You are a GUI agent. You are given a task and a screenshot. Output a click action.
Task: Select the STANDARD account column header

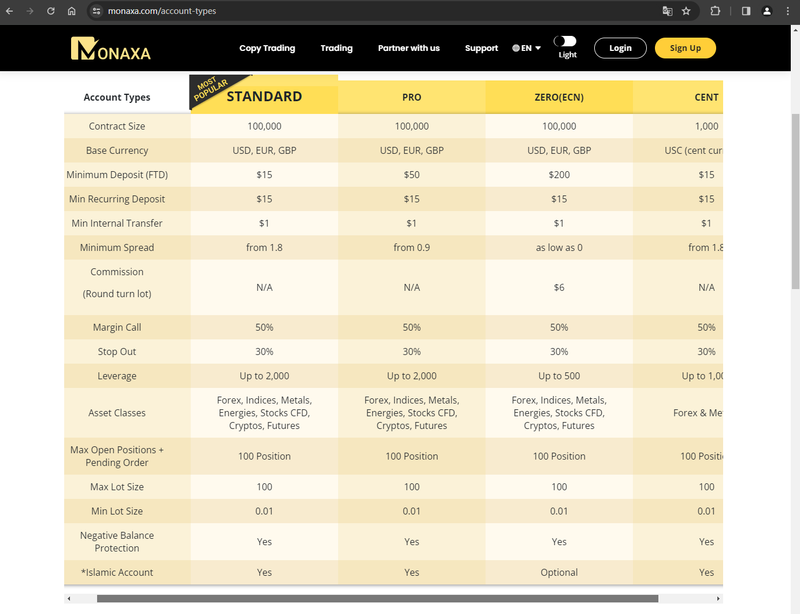click(x=264, y=96)
